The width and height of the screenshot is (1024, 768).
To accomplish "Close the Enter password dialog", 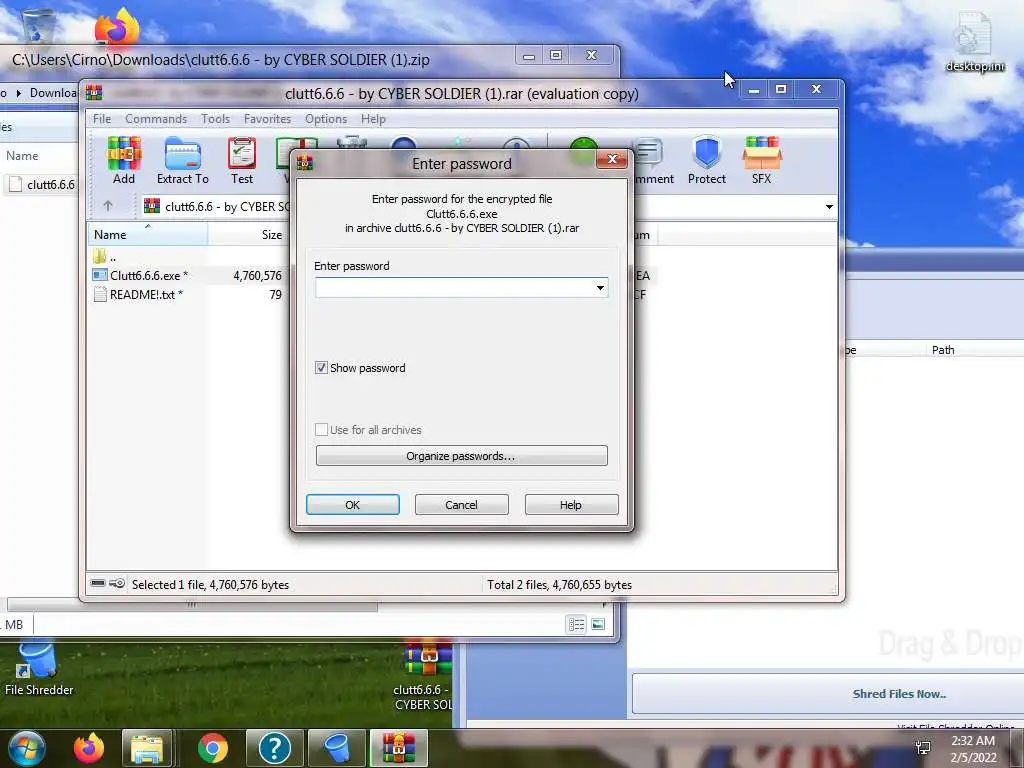I will 613,159.
